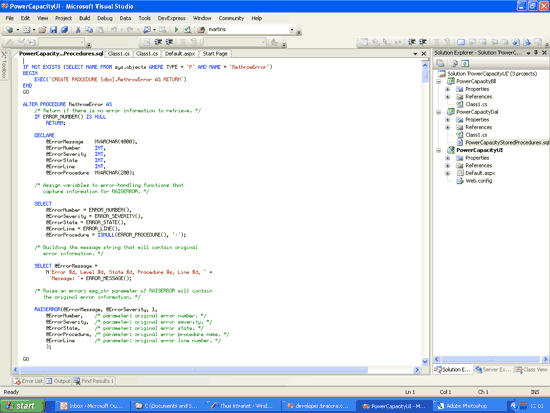Collapse the PowerCapacityBll project node
The image size is (550, 413).
click(x=439, y=81)
